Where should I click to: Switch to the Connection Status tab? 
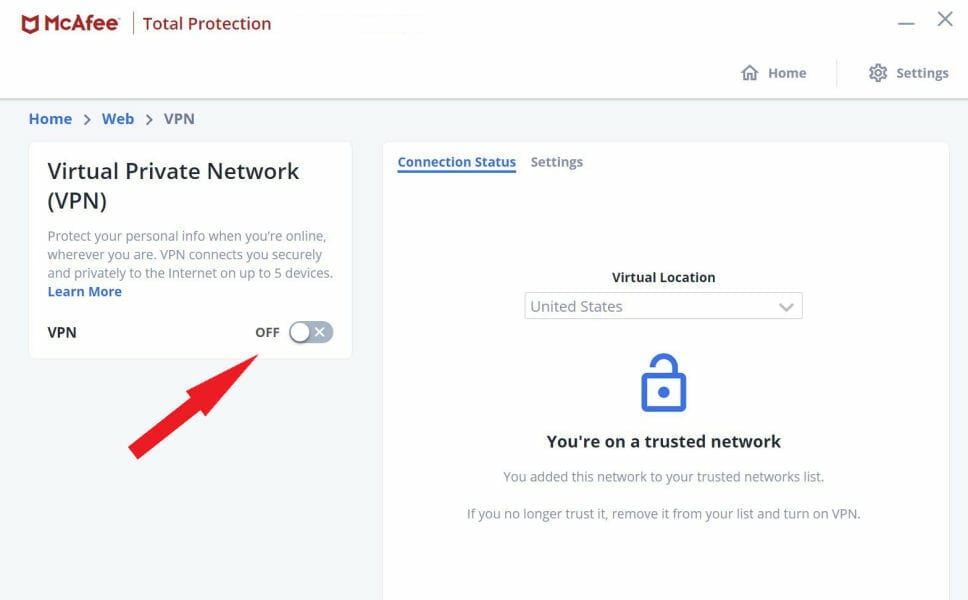pyautogui.click(x=456, y=162)
